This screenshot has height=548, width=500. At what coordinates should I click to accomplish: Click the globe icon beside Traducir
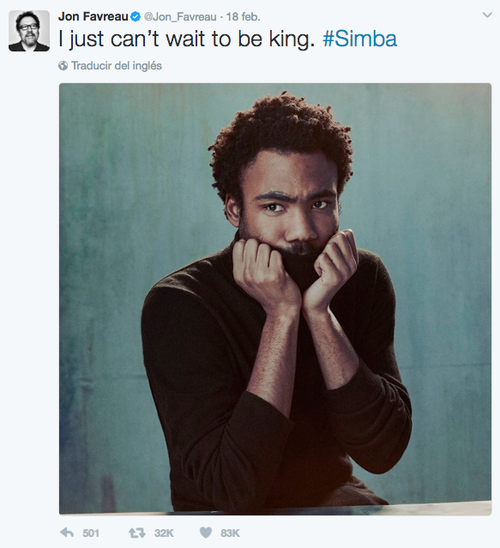[x=63, y=66]
